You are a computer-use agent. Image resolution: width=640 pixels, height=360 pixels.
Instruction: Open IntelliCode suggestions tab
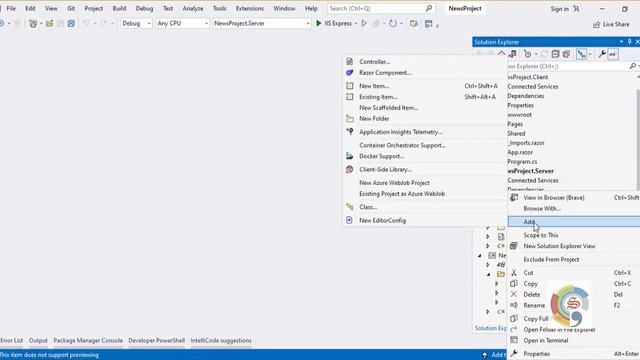click(221, 340)
